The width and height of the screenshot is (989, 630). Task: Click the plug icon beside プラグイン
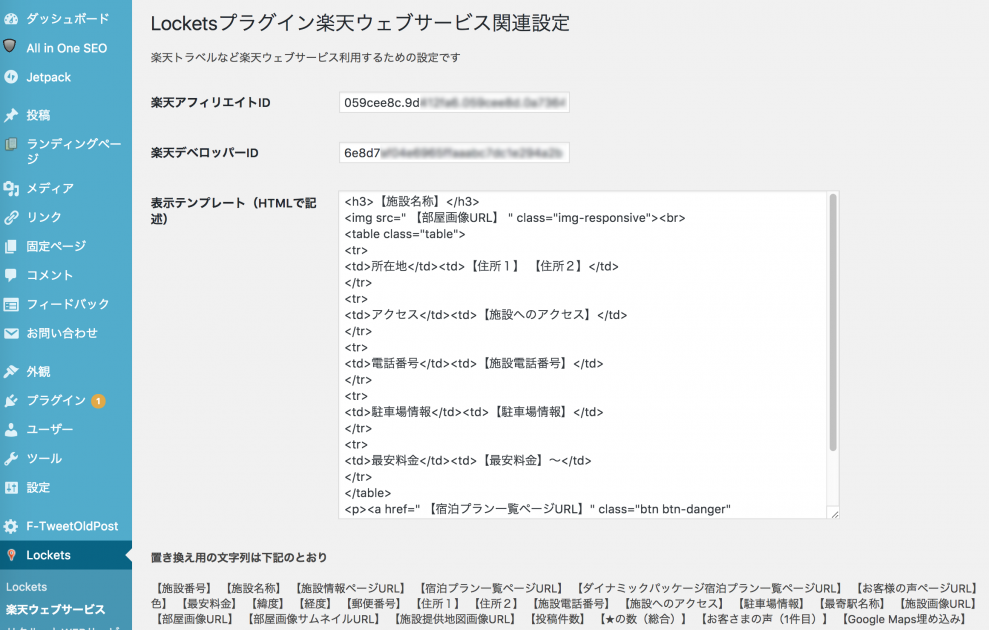pos(11,400)
